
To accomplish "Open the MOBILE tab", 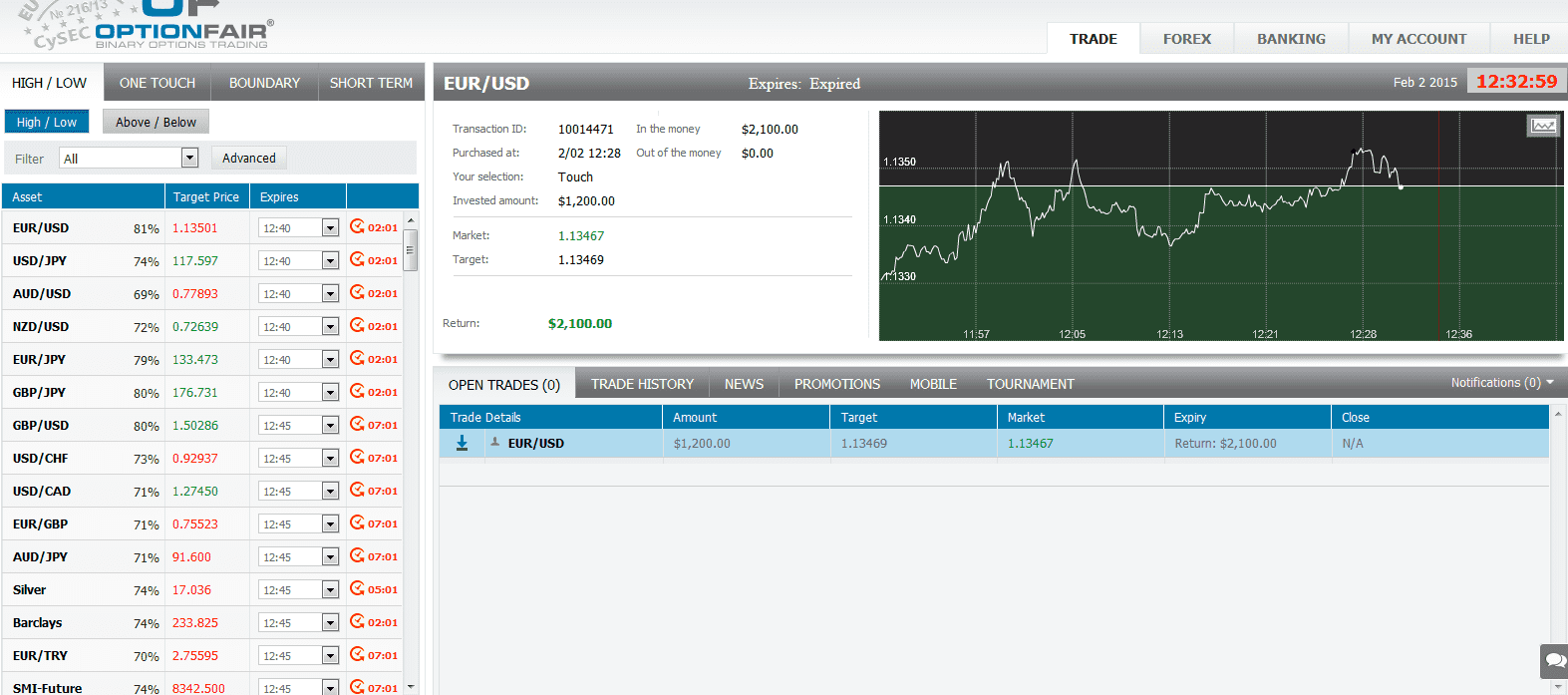I will [933, 384].
